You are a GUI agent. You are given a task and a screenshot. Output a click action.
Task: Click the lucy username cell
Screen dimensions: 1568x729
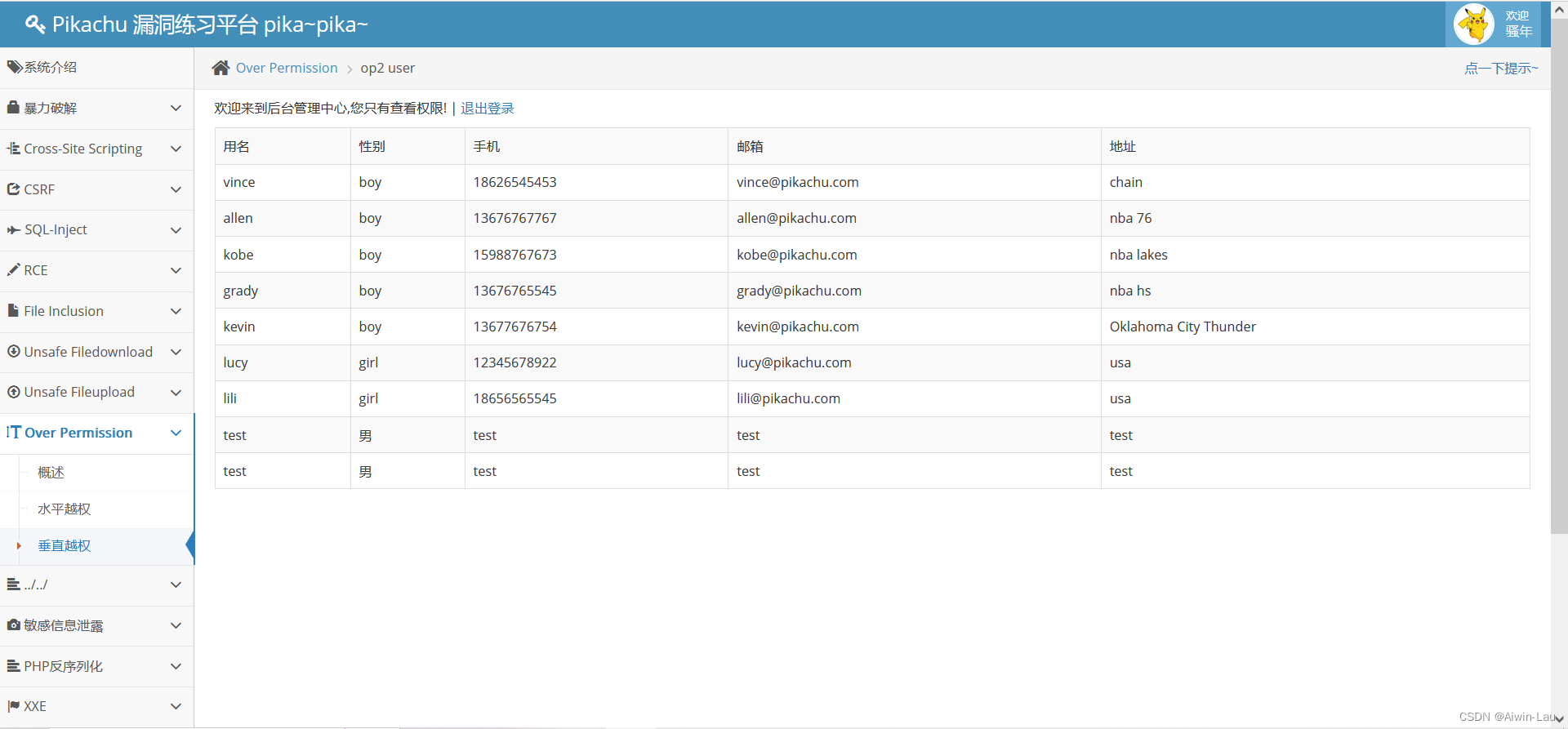point(283,362)
